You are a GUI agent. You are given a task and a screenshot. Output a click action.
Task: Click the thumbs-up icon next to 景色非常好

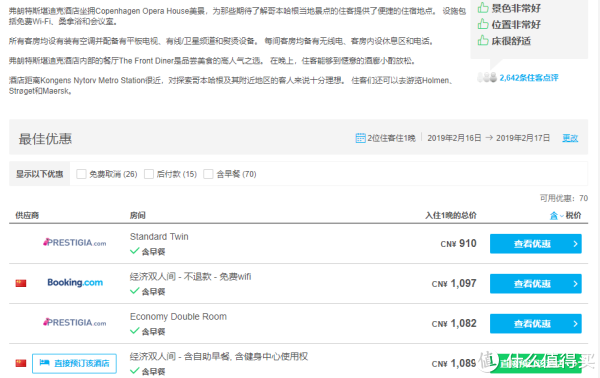click(x=483, y=8)
